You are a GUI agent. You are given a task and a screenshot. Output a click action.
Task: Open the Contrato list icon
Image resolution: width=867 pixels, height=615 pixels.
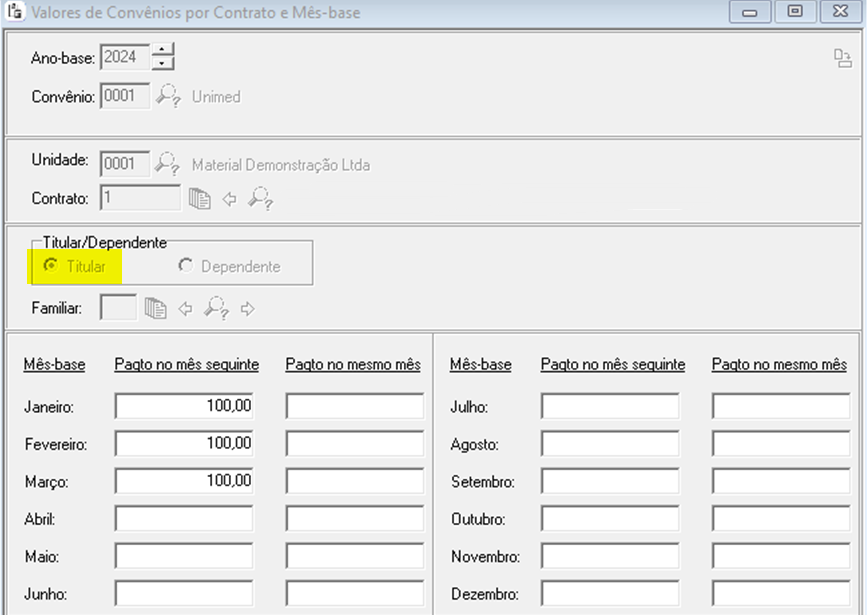tap(200, 199)
